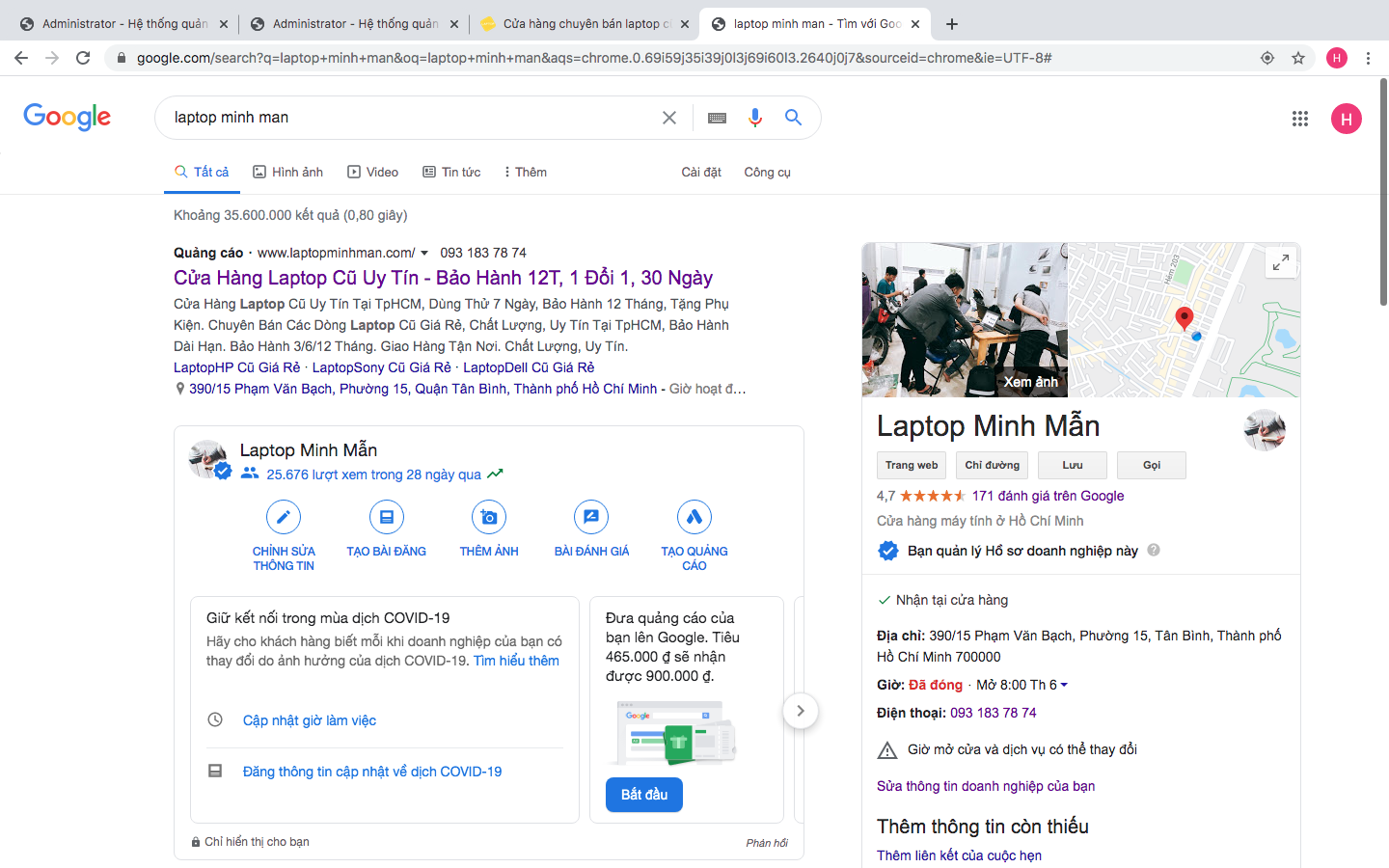Viewport: 1389px width, 868px height.
Task: Open Công cụ menu
Action: click(x=767, y=173)
